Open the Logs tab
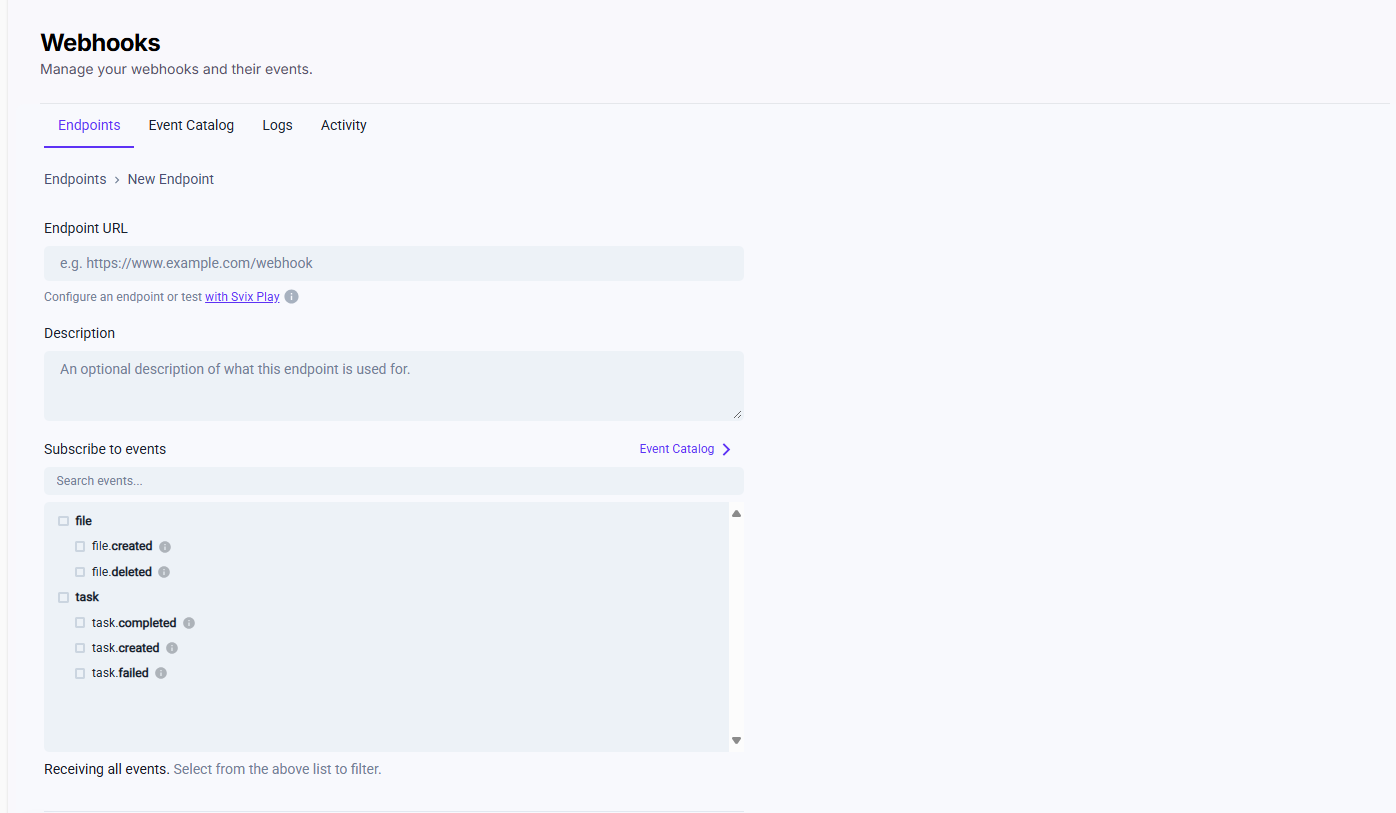Screen dimensions: 1396x813 click(x=277, y=125)
